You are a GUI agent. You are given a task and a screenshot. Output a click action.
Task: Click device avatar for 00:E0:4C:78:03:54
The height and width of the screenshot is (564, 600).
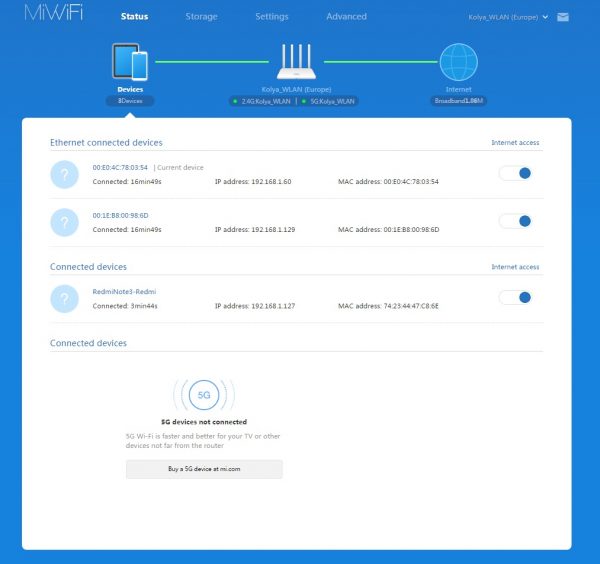coord(65,174)
